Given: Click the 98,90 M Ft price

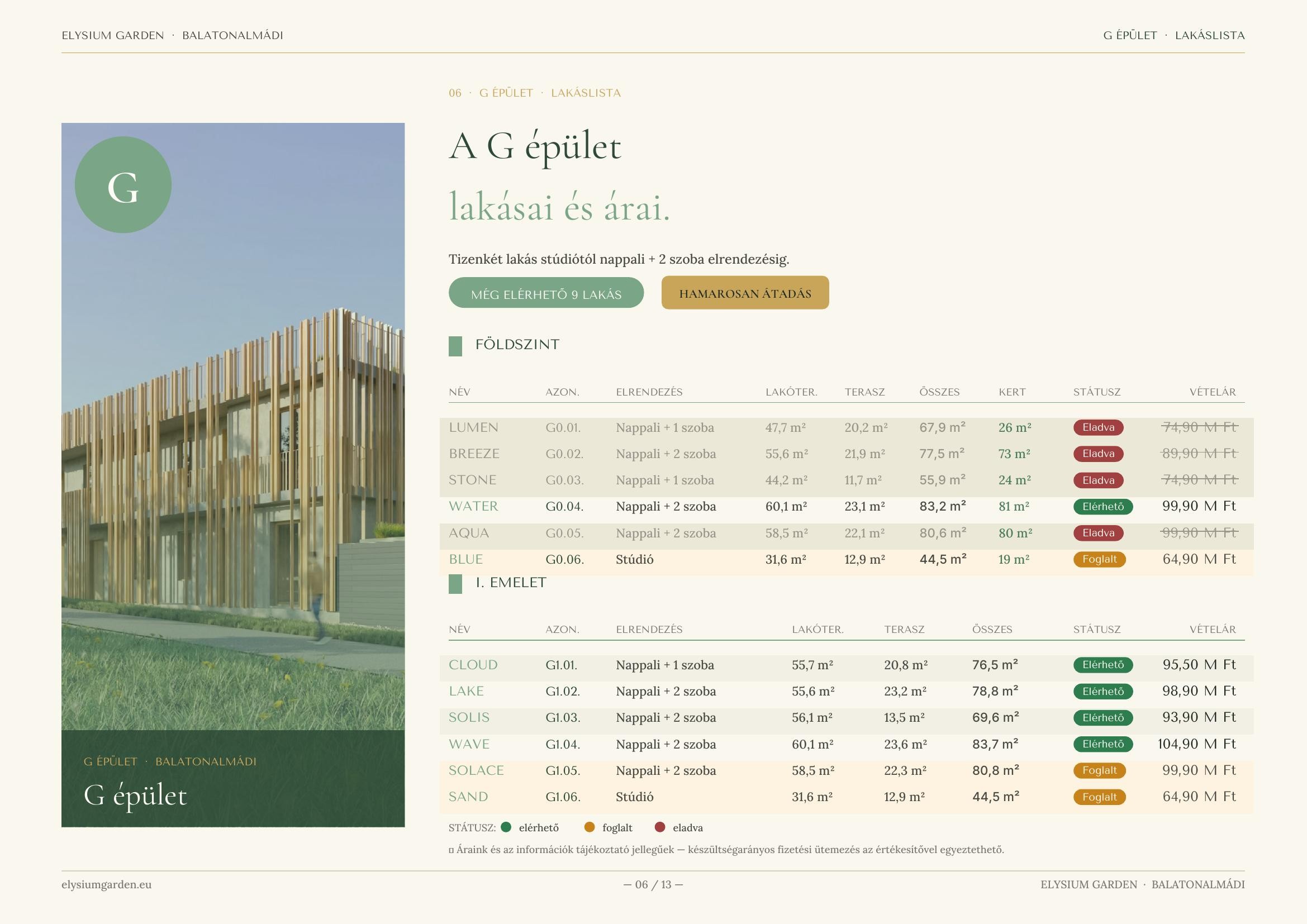Looking at the screenshot, I should pos(1199,690).
